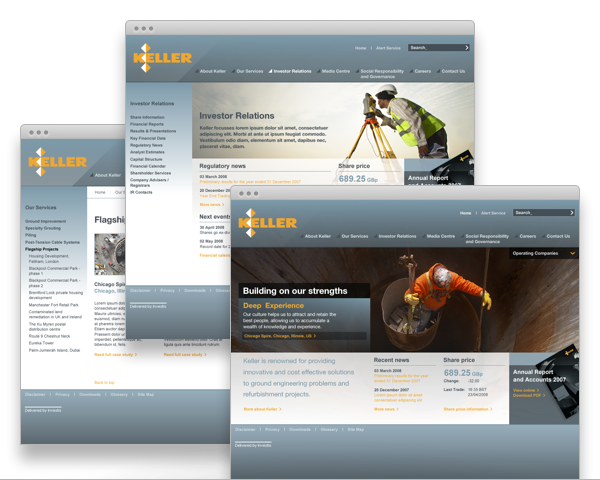This screenshot has width=600, height=480.
Task: Click Delivered by Investis in front window footer
Action: coord(253,445)
